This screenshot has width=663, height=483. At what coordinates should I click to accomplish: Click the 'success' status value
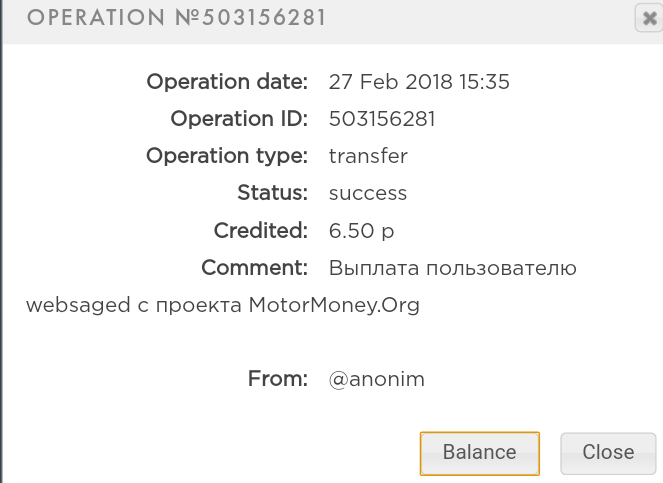tap(368, 193)
